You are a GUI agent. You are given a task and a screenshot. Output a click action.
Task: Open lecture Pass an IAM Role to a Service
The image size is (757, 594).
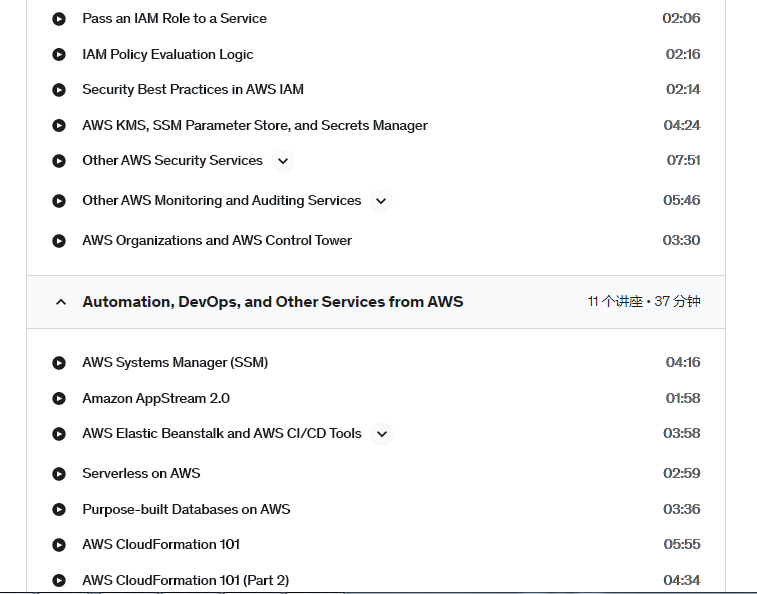[174, 18]
